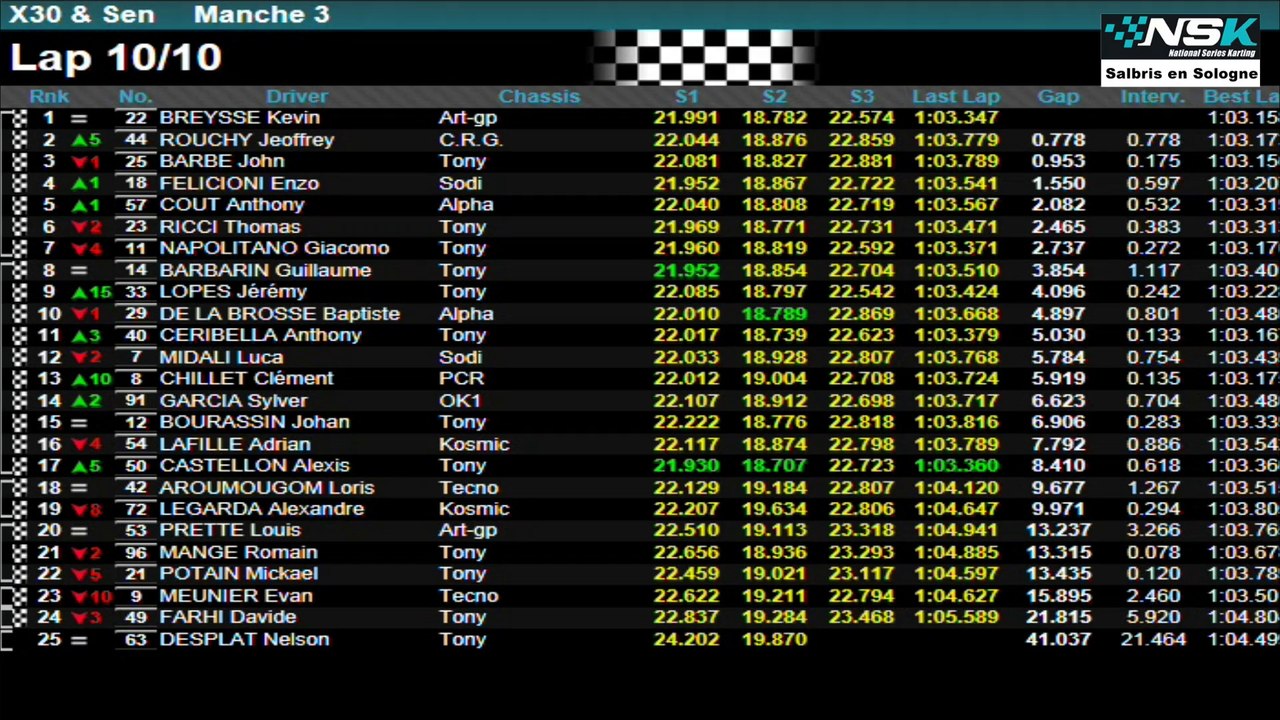Click the OK1 chassis cell

460,401
